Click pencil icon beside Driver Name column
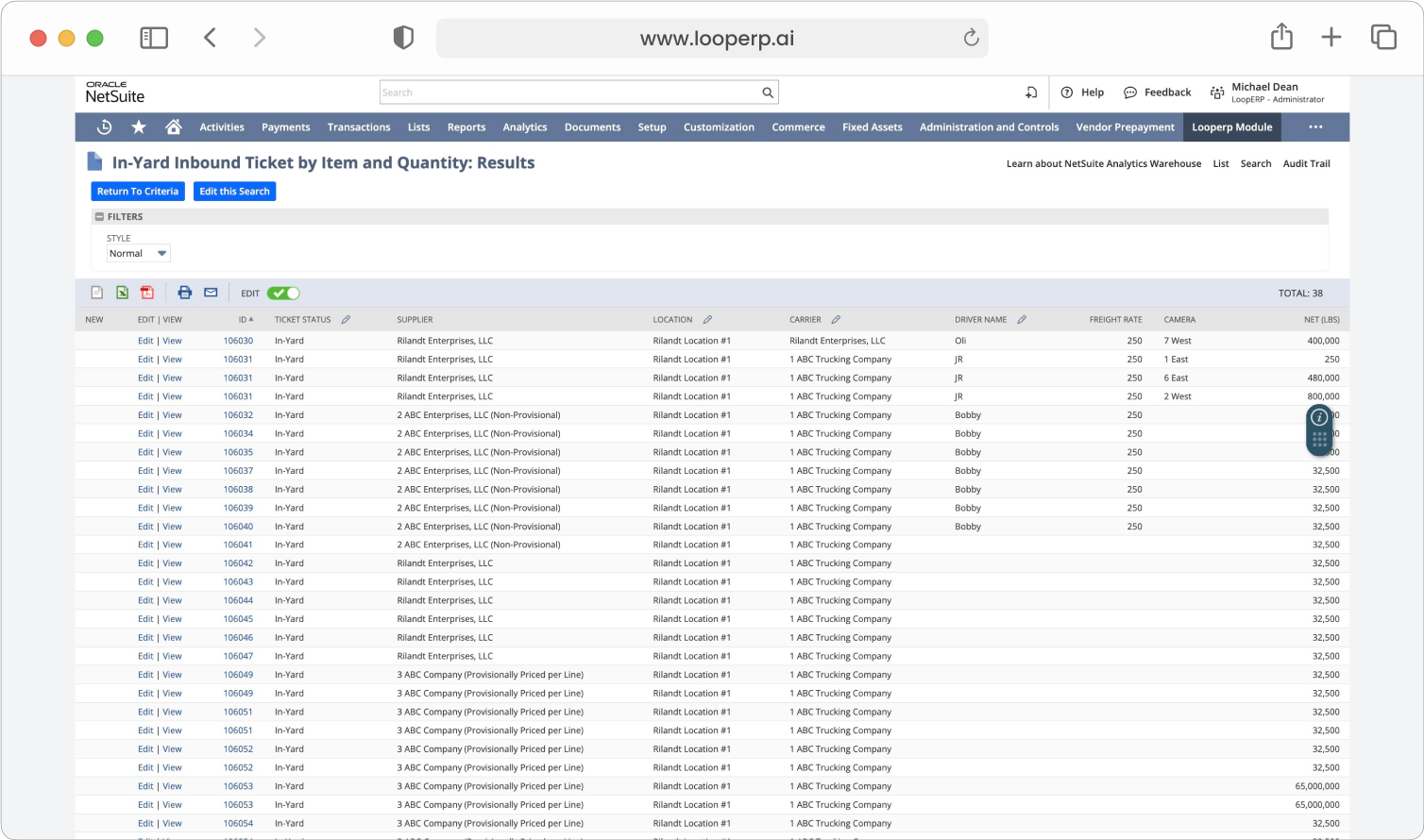Screen dimensions: 1424x840 click(1022, 320)
